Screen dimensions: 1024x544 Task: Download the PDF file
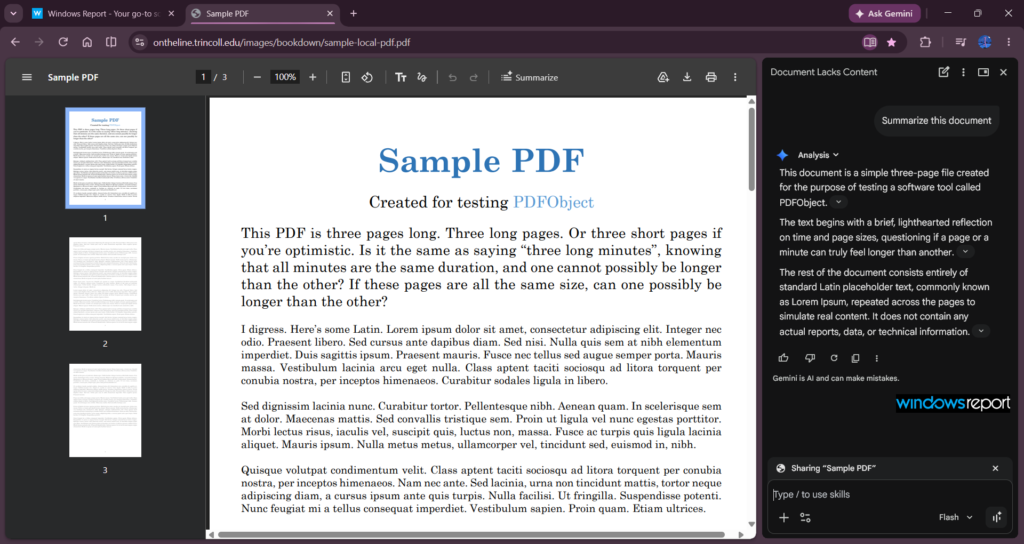pyautogui.click(x=687, y=77)
